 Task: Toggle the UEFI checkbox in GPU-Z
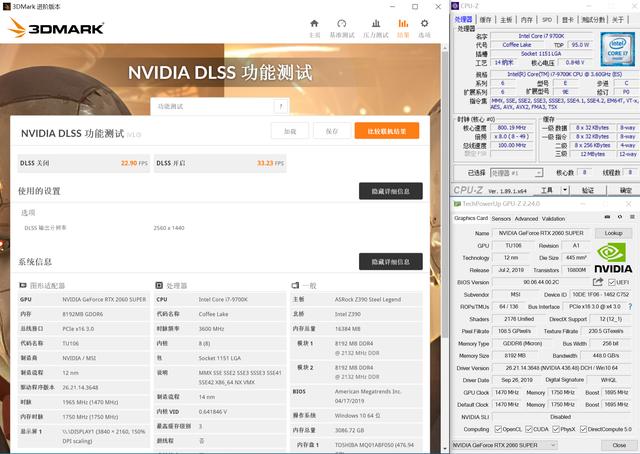[611, 282]
